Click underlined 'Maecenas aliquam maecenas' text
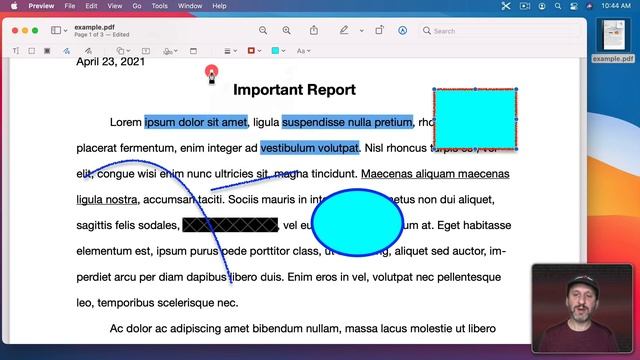 pyautogui.click(x=435, y=174)
